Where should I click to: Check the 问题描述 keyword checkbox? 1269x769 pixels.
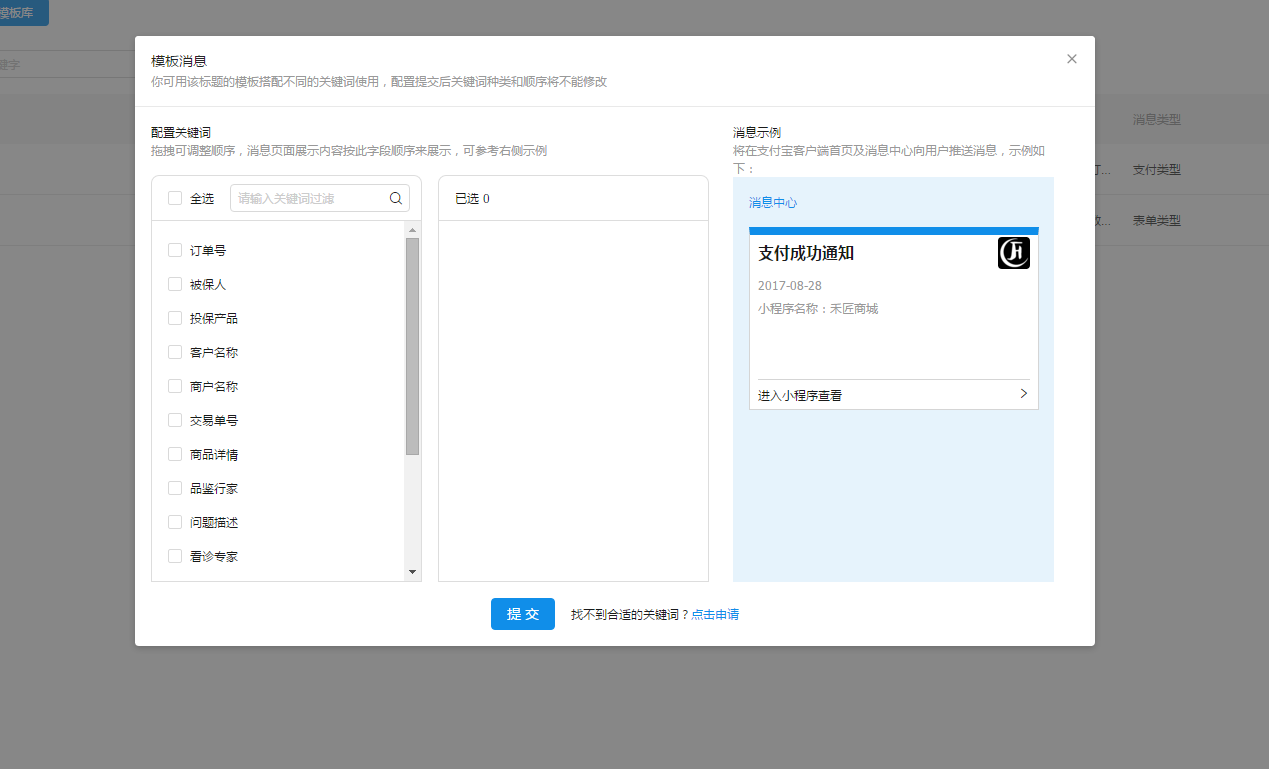(x=175, y=522)
